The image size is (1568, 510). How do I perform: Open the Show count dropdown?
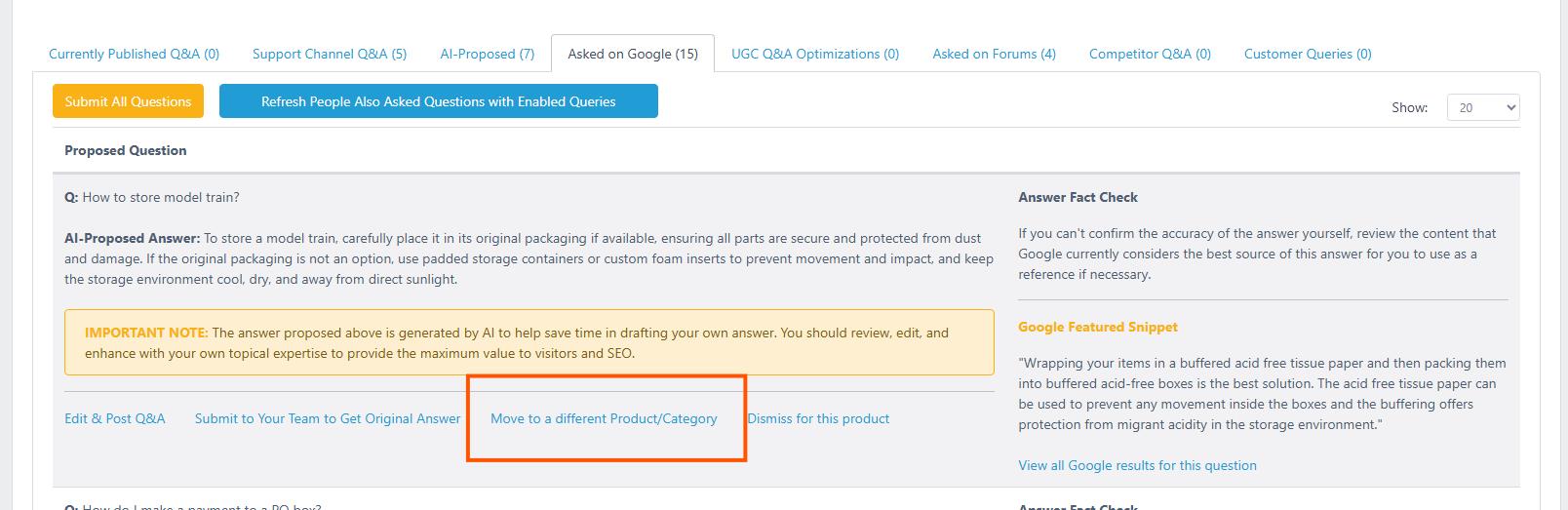click(x=1483, y=108)
